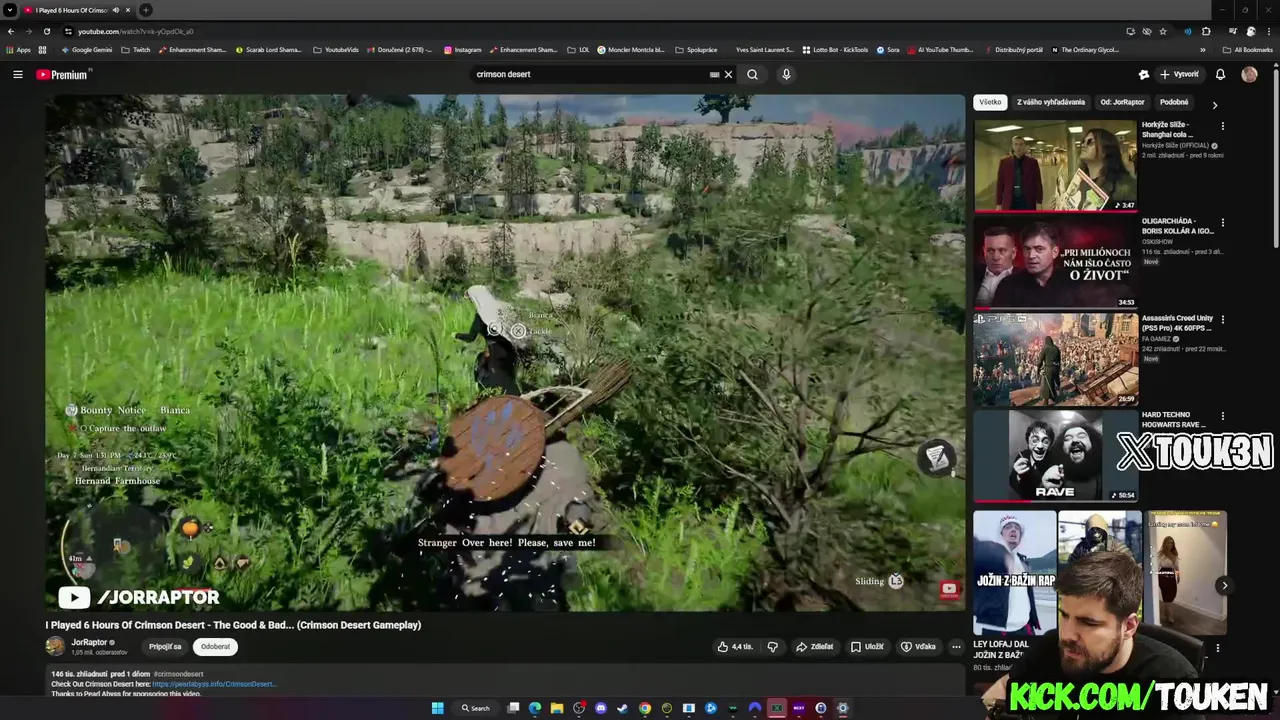This screenshot has height=720, width=1280.
Task: Click the #crimsondesert hashtag
Action: (178, 674)
